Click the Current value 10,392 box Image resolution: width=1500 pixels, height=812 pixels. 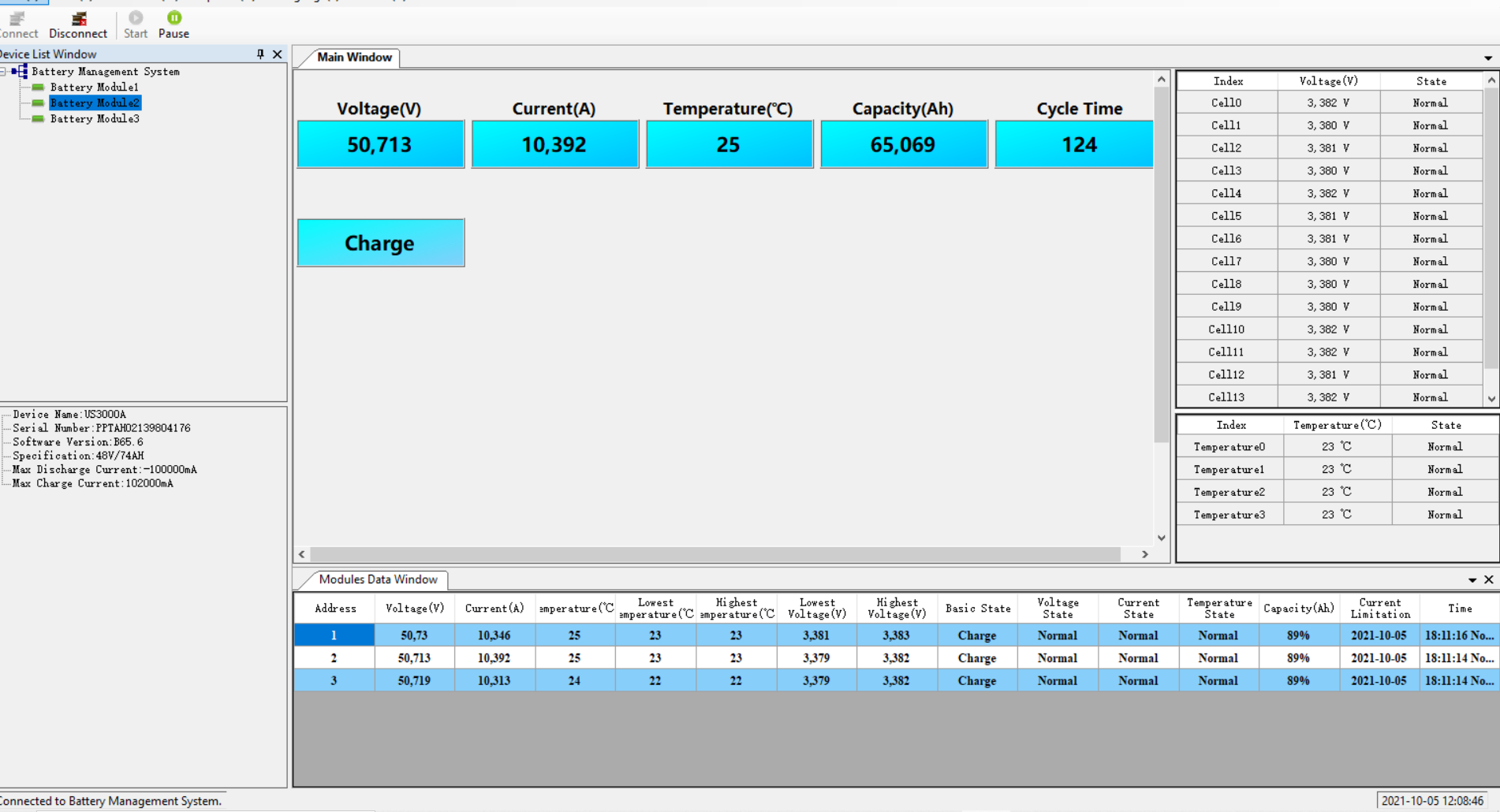555,144
